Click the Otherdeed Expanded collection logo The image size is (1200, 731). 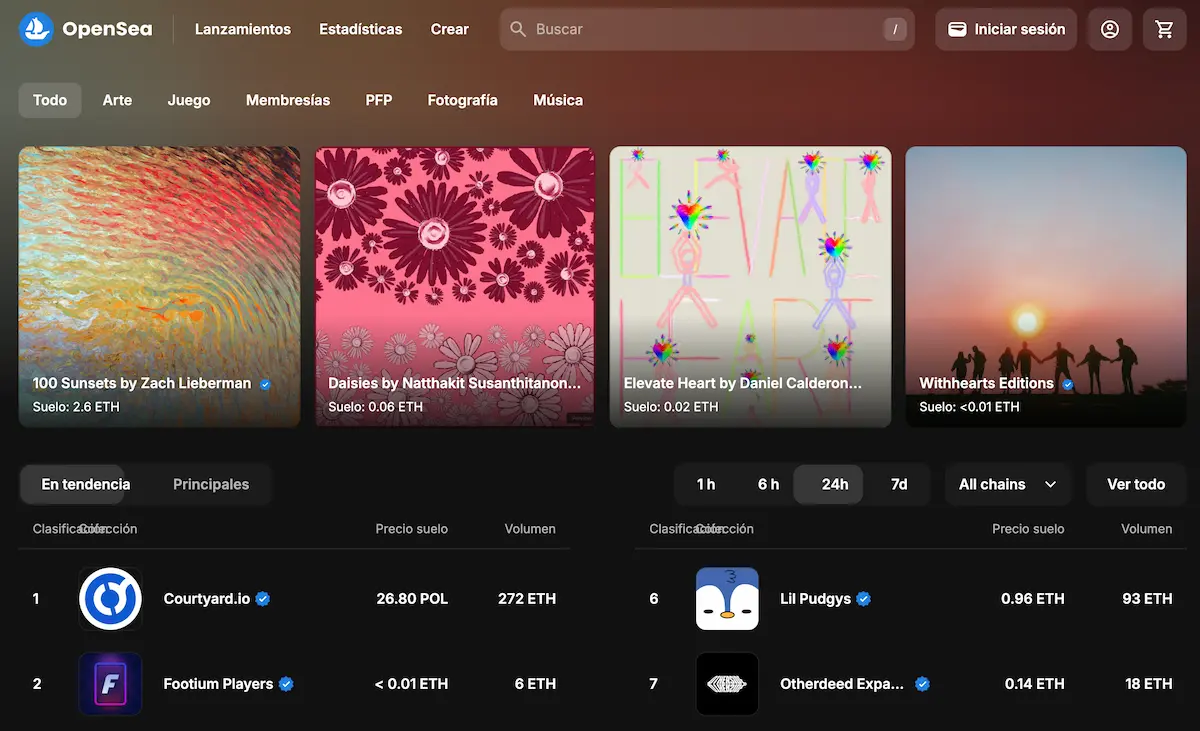727,684
